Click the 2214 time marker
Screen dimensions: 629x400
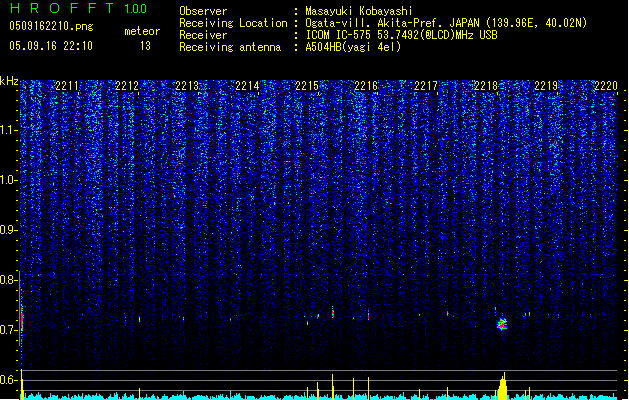click(x=247, y=85)
